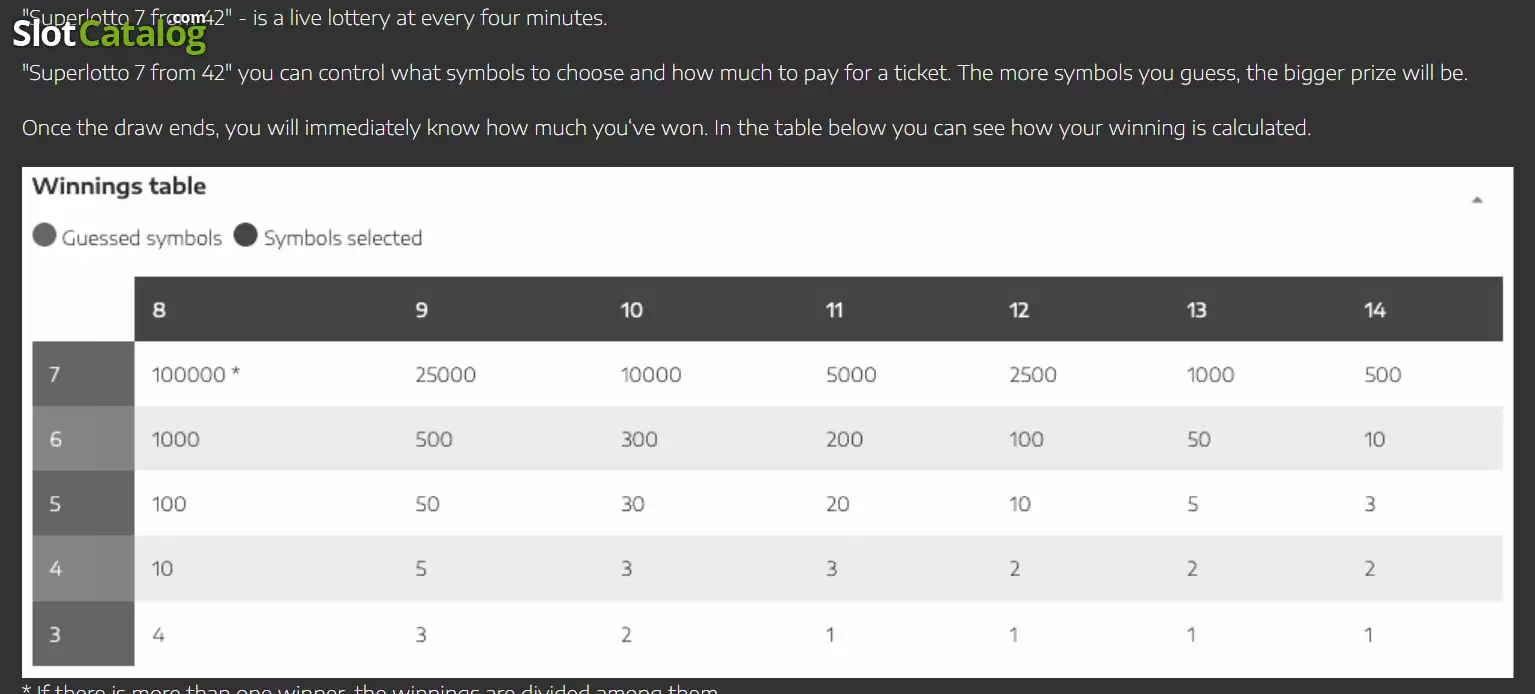1535x694 pixels.
Task: Click the SlotCatalog logo
Action: click(110, 33)
